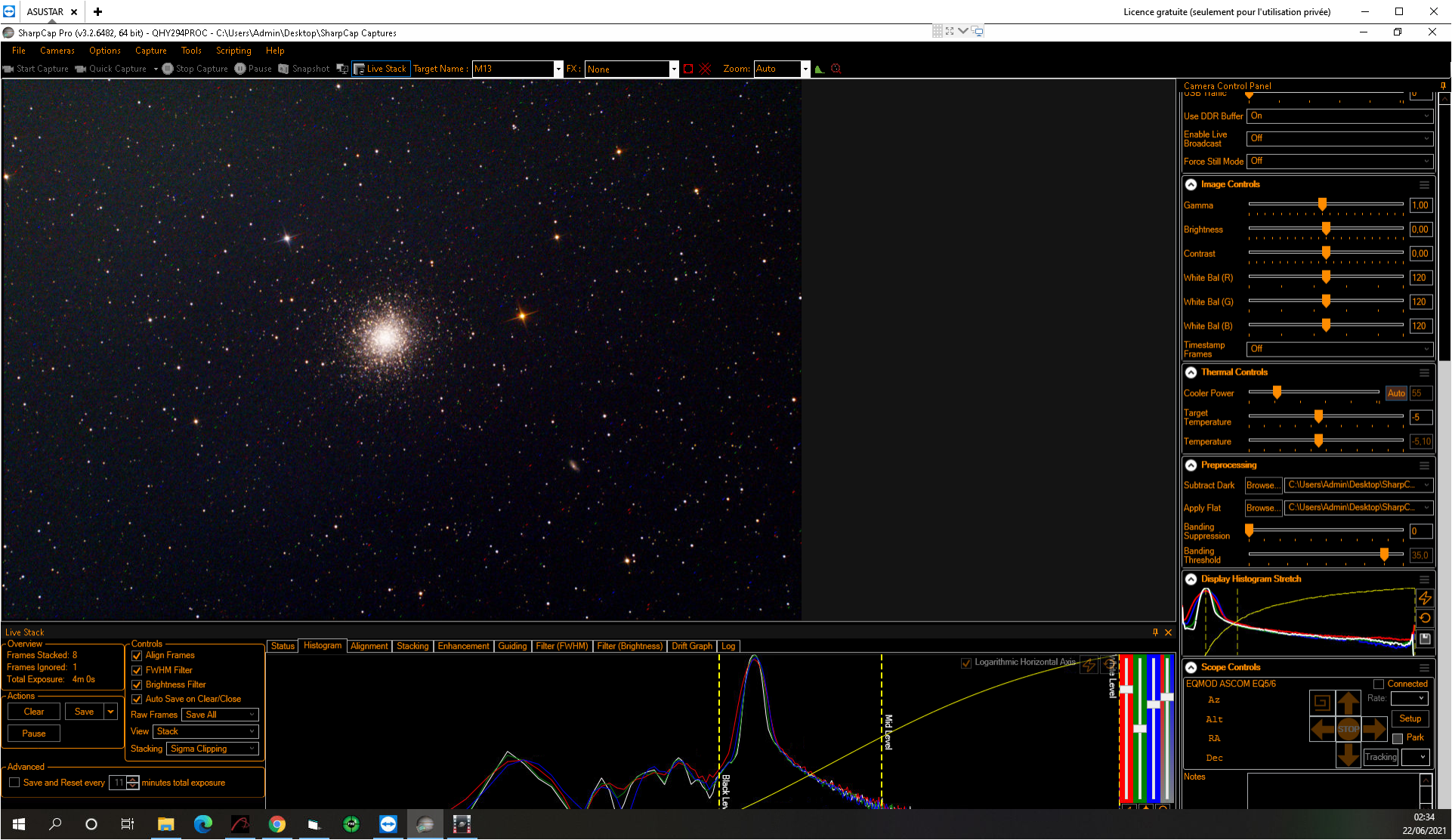The image size is (1452, 840).
Task: Switch to the Alignment tab
Action: click(x=369, y=647)
